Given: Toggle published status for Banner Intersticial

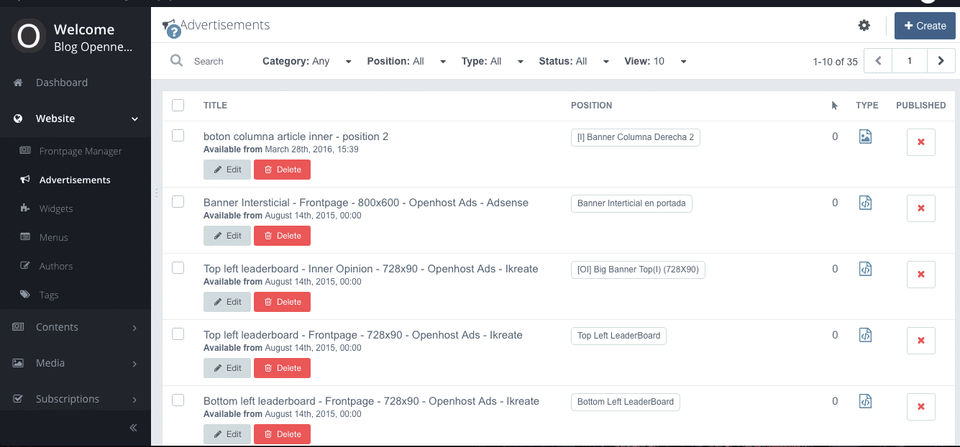Looking at the screenshot, I should click(920, 208).
